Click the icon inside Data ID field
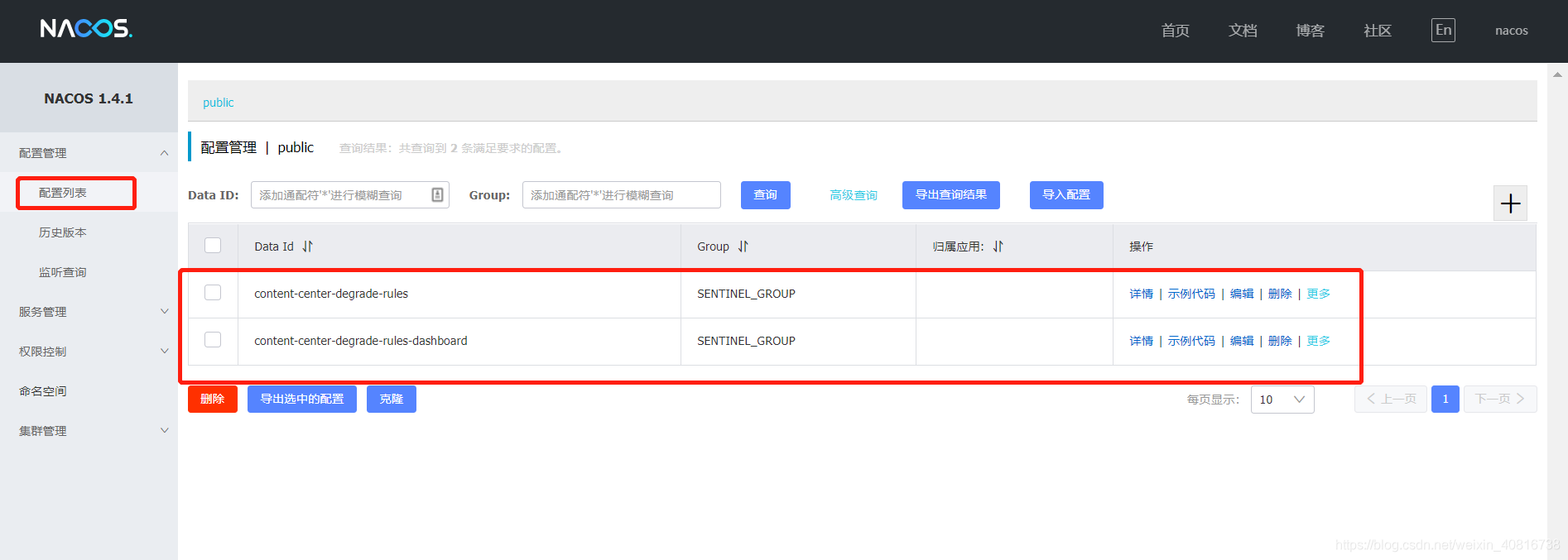Image resolution: width=1568 pixels, height=560 pixels. tap(437, 195)
